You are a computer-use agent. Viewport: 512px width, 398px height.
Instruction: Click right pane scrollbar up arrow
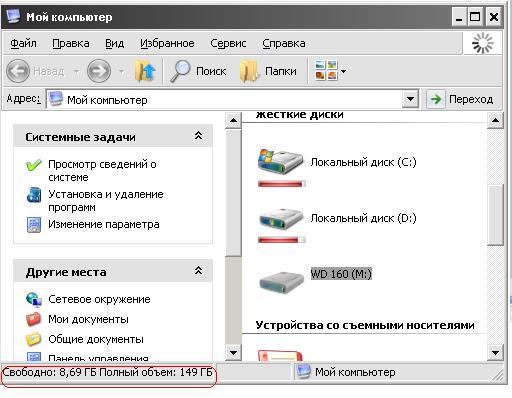[495, 120]
